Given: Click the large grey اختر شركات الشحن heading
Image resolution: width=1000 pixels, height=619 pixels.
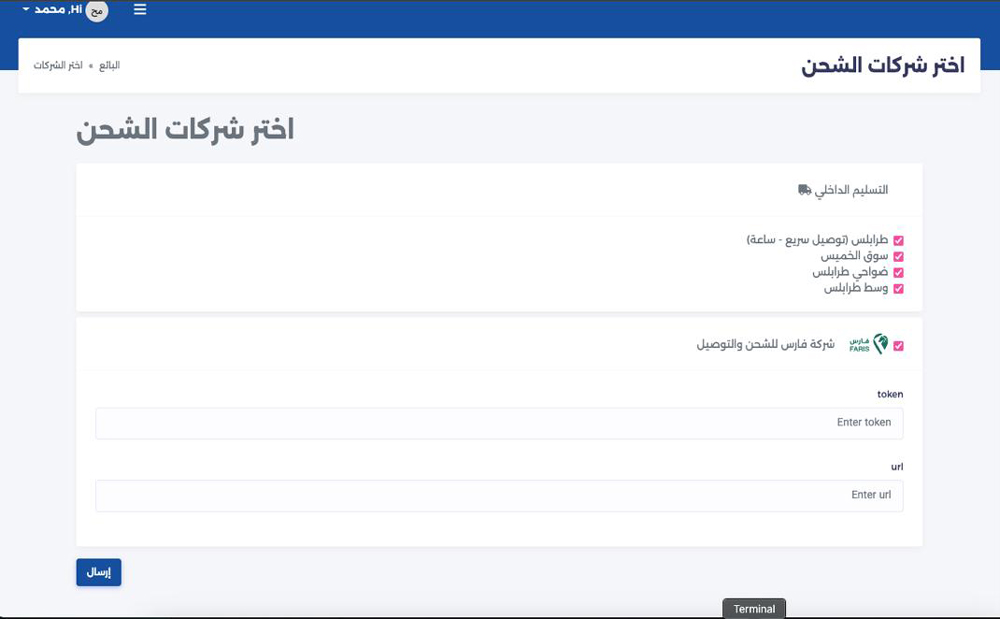Looking at the screenshot, I should click(185, 131).
